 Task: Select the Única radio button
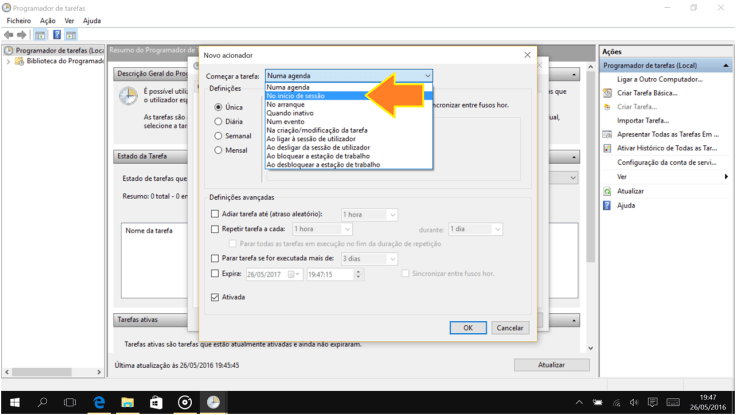click(218, 106)
